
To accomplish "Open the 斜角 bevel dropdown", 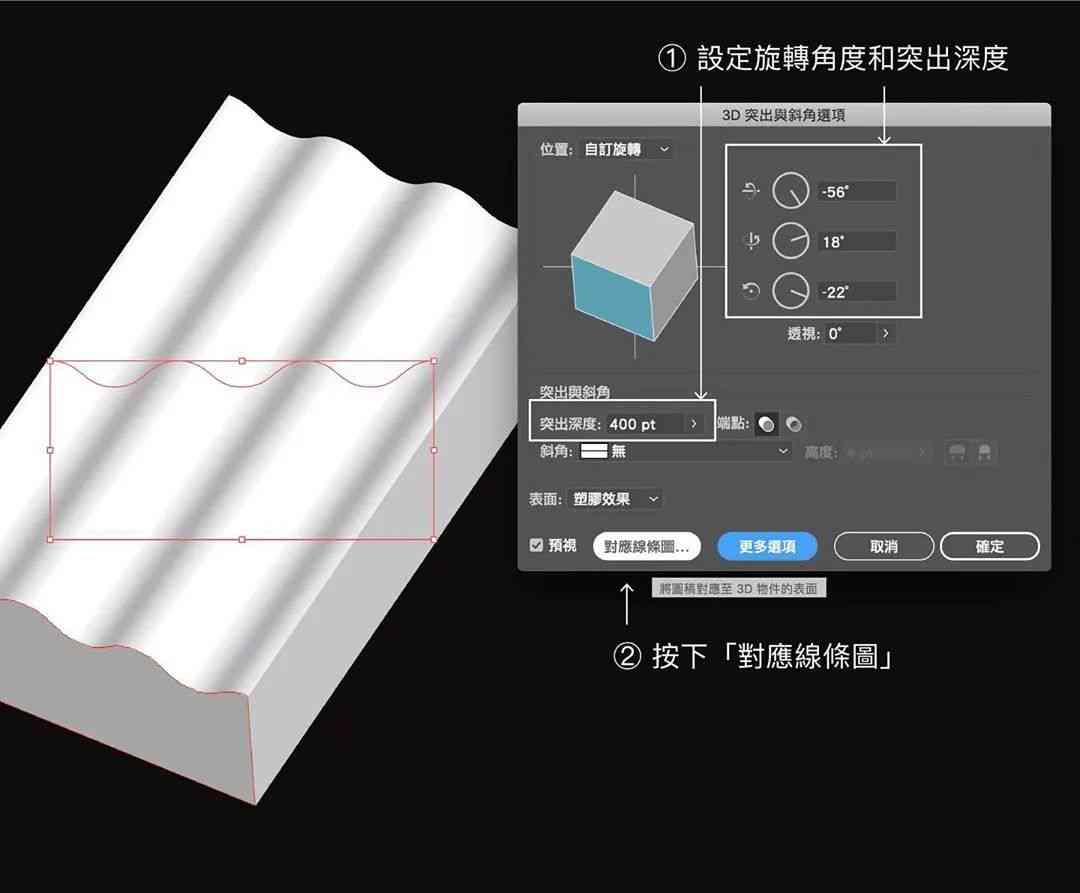I will click(685, 452).
